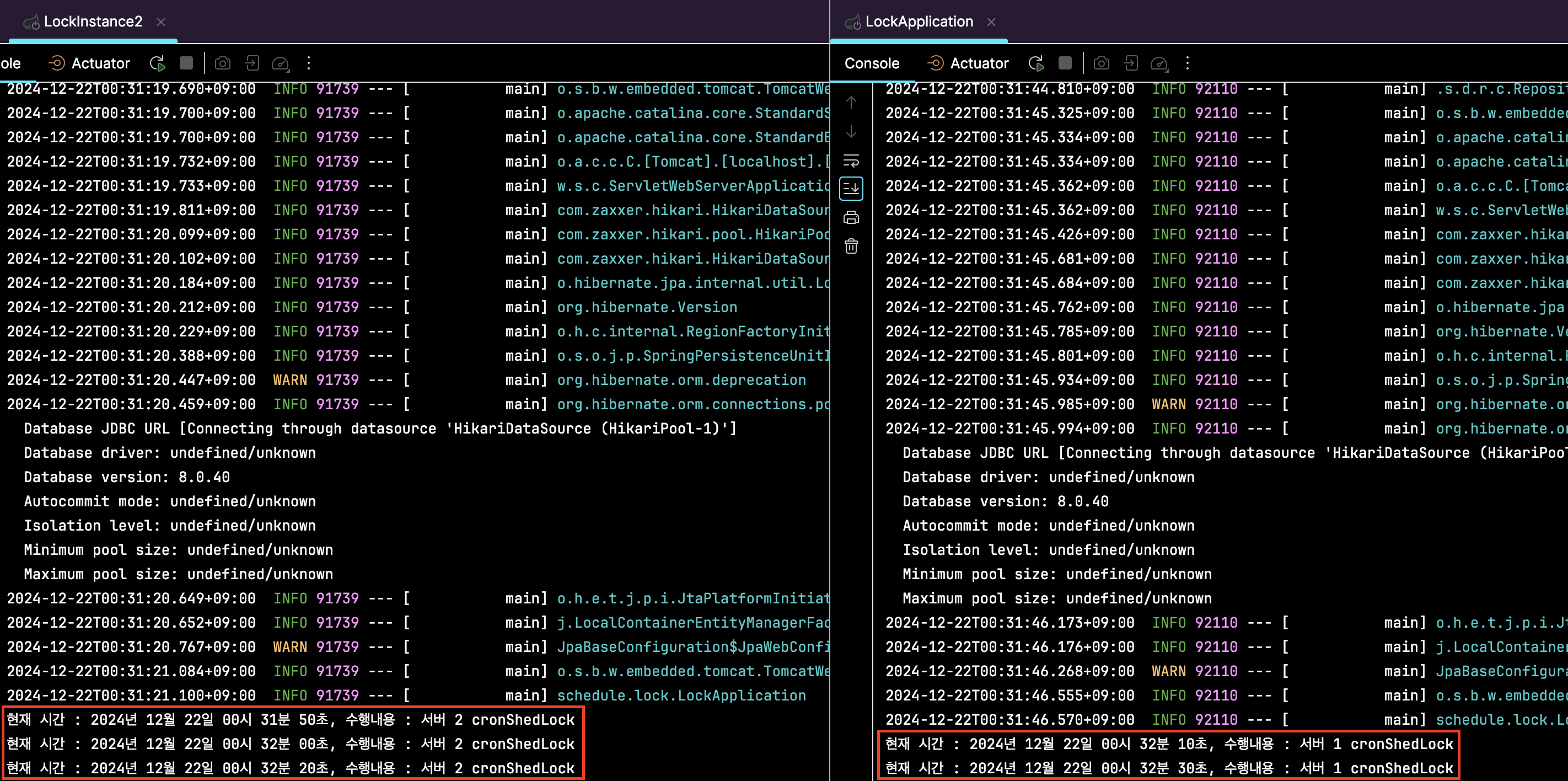Toggle soft-wrap in the LockApplication console
The width and height of the screenshot is (1568, 781).
click(x=851, y=161)
